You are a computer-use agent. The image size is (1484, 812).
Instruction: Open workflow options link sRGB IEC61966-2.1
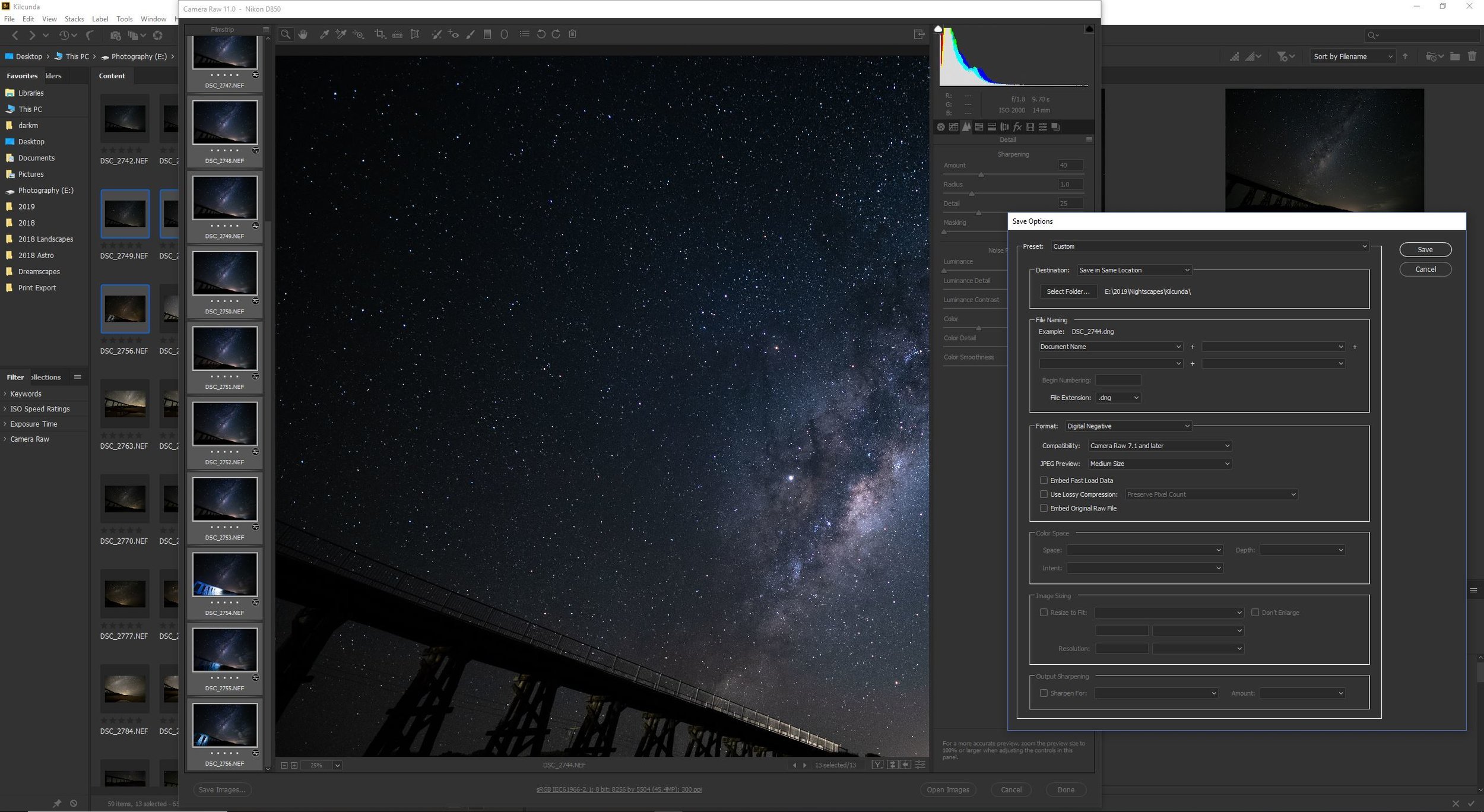pyautogui.click(x=619, y=789)
